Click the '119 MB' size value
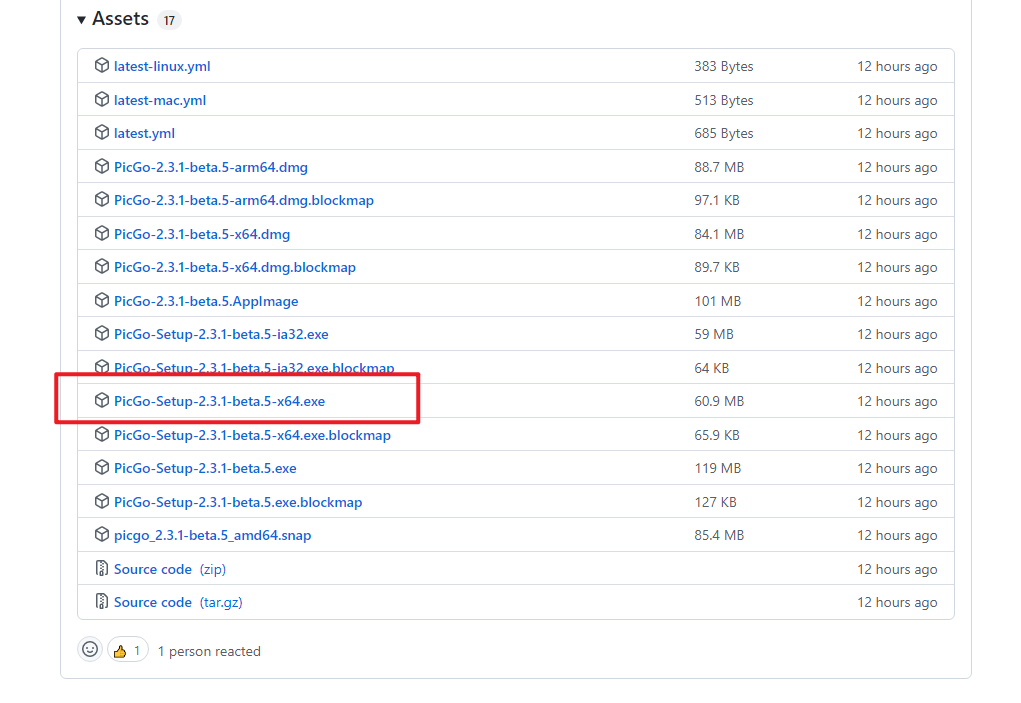Screen dimensions: 1021x703 (718, 469)
